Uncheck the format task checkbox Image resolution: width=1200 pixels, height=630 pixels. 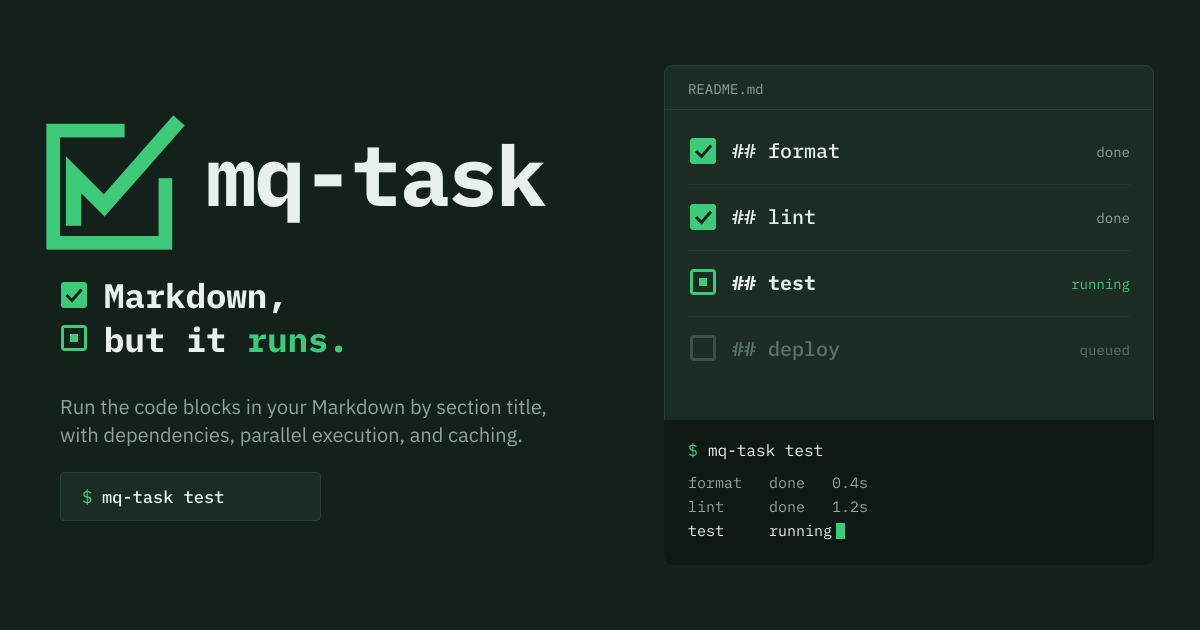[703, 151]
